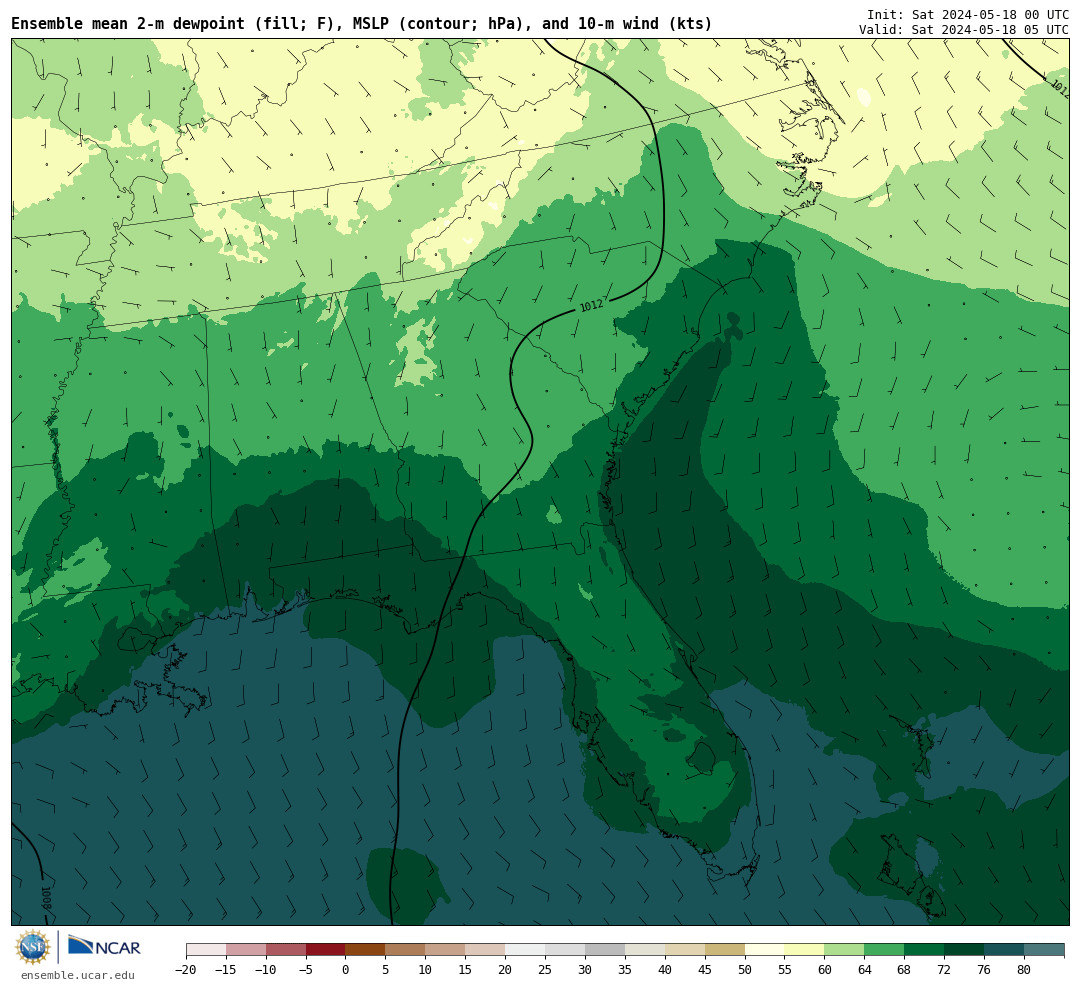Image resolution: width=1080 pixels, height=988 pixels.
Task: Click the Valid: Sat 2024-05-18 05 UTC text
Action: [964, 30]
